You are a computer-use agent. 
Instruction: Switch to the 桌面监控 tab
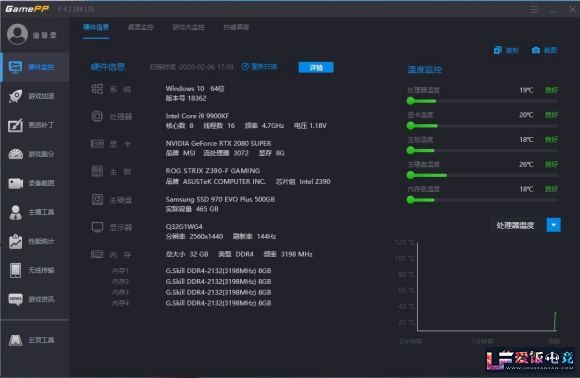141,27
